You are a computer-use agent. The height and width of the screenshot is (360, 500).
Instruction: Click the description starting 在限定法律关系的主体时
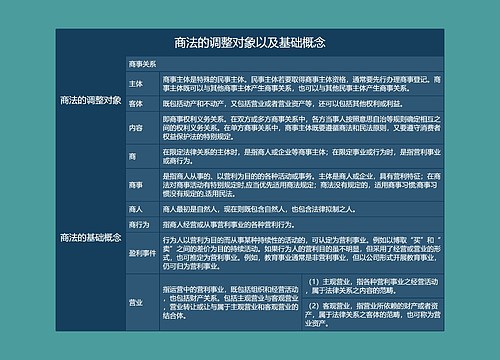[302, 156]
